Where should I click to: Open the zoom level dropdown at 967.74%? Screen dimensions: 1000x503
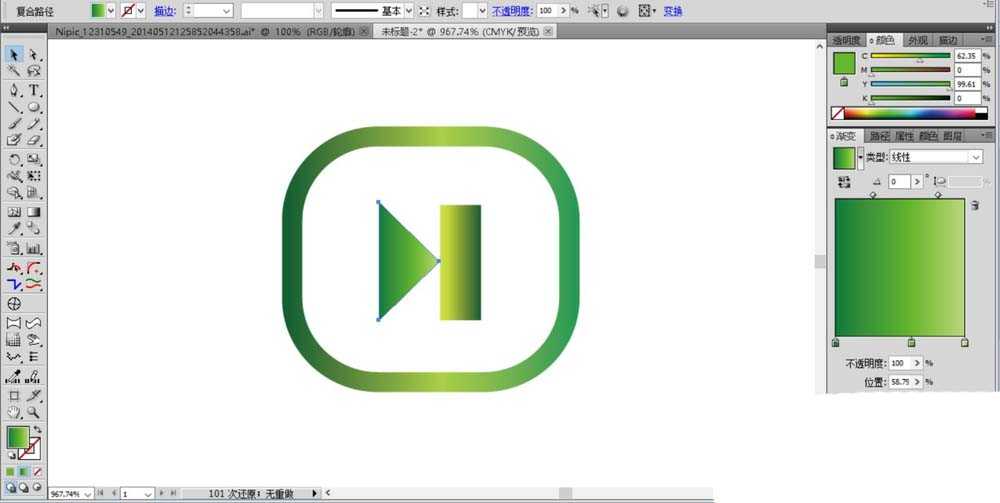(x=86, y=494)
